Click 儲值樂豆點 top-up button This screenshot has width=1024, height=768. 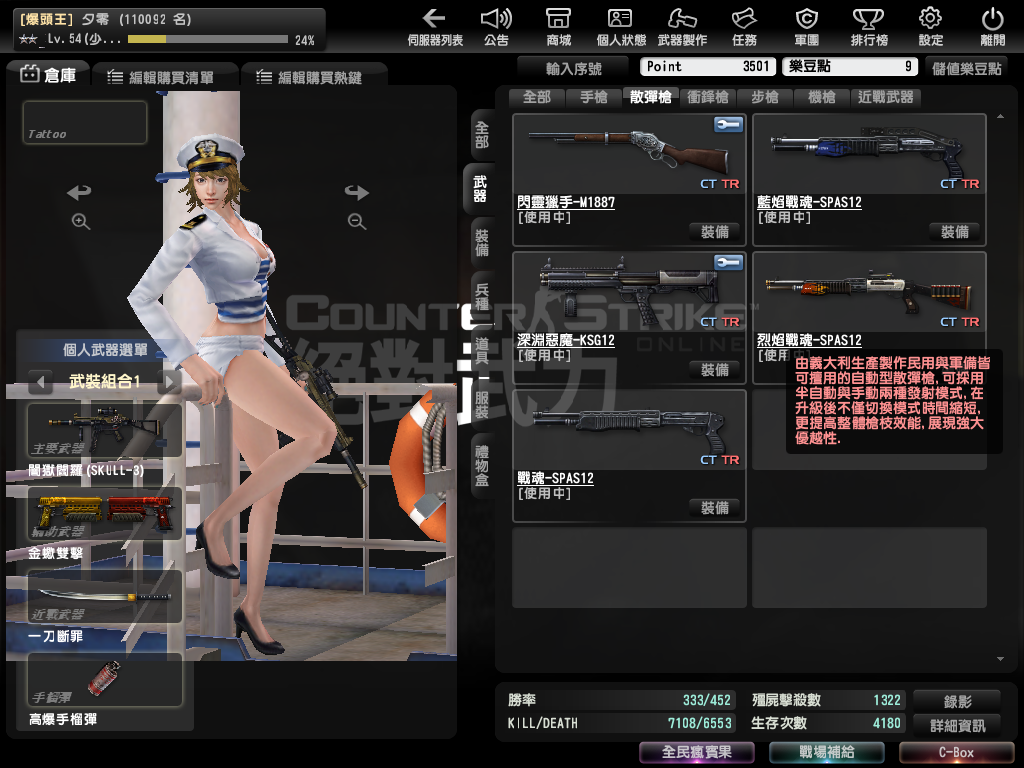967,68
